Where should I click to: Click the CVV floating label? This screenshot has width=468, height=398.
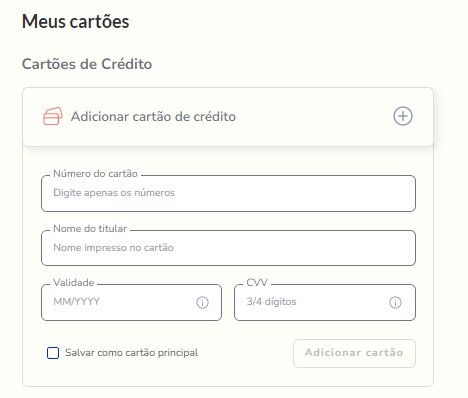[x=257, y=283]
